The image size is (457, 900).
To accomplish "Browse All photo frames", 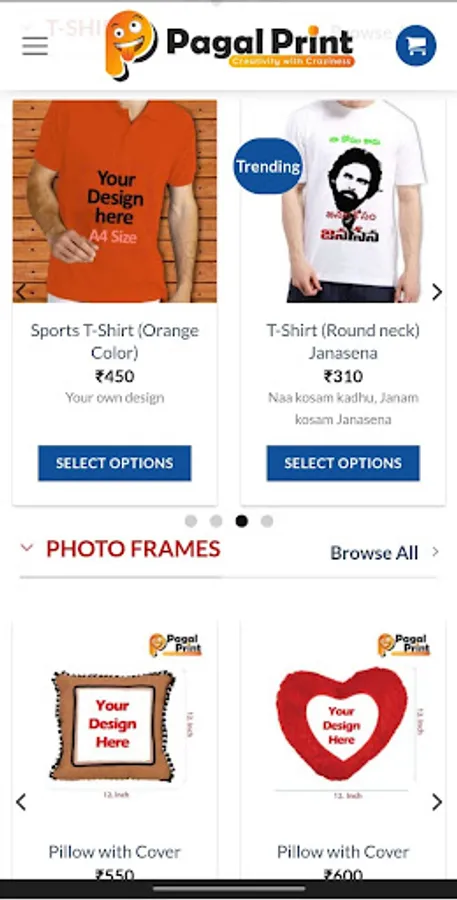I will tap(374, 553).
